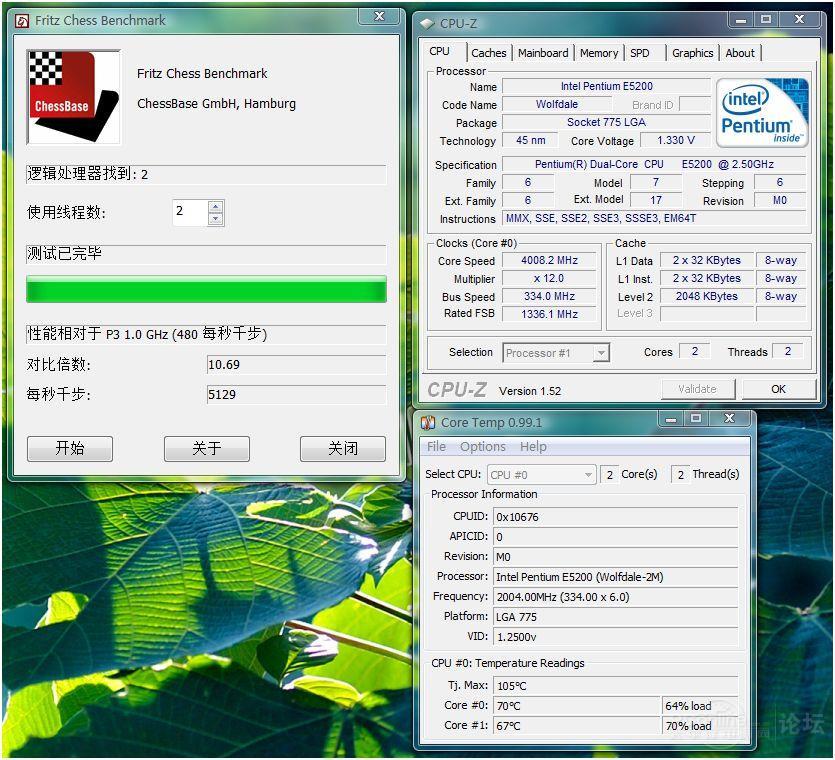Image resolution: width=835 pixels, height=760 pixels.
Task: Click the Core #1 temperature 67°C
Action: 577,726
